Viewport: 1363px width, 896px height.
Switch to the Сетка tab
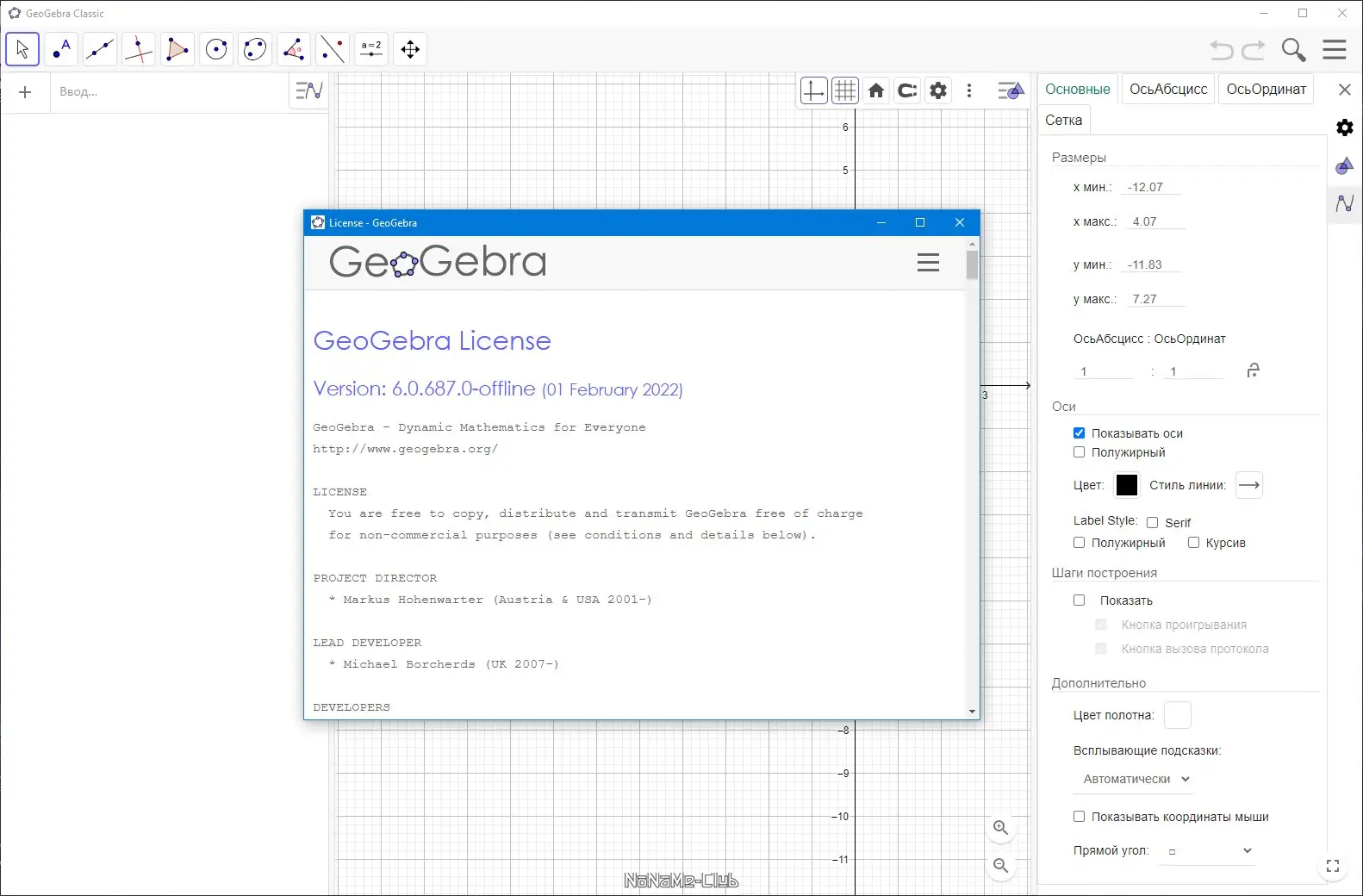(1064, 120)
